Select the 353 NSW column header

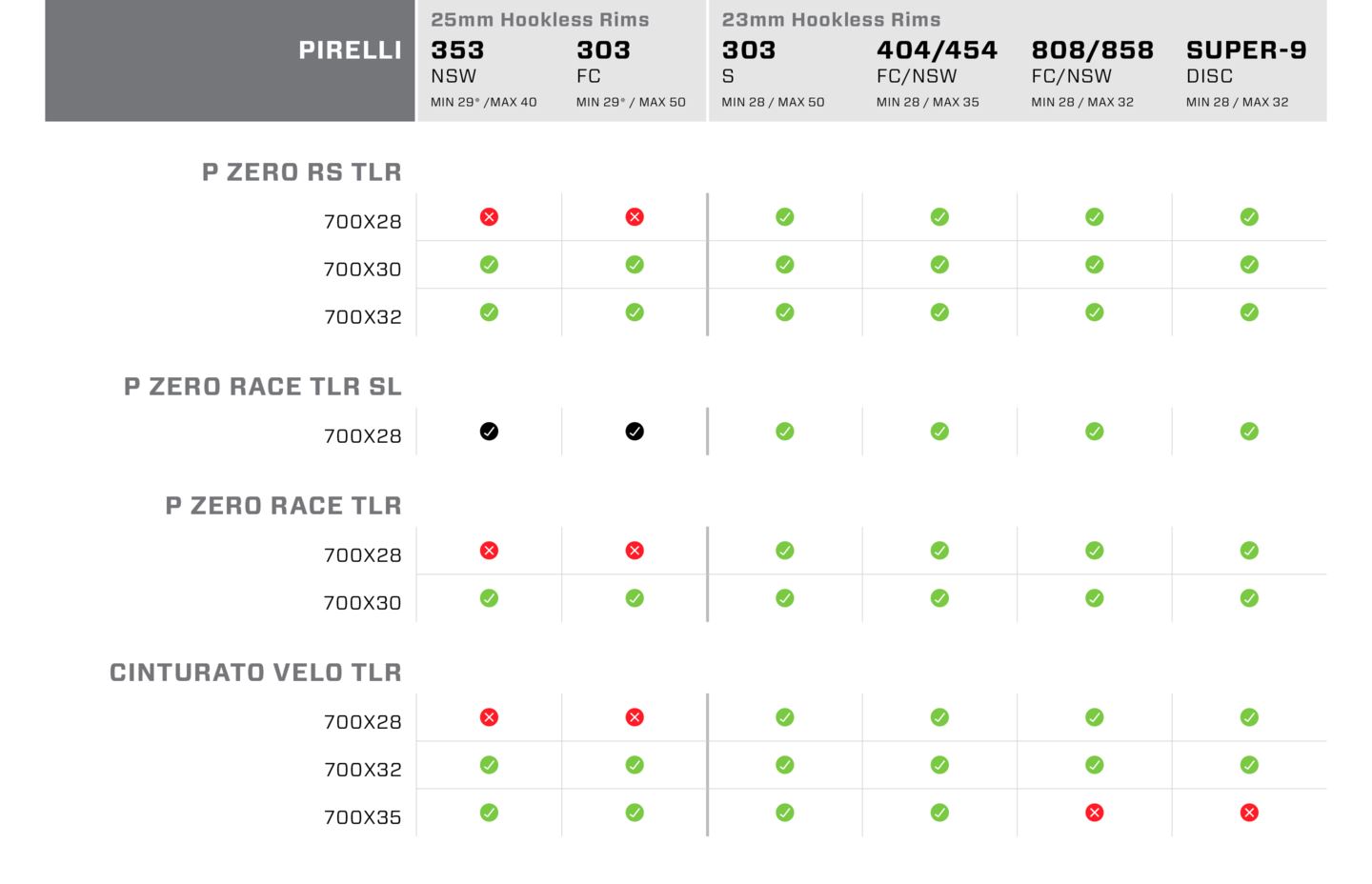[x=458, y=61]
